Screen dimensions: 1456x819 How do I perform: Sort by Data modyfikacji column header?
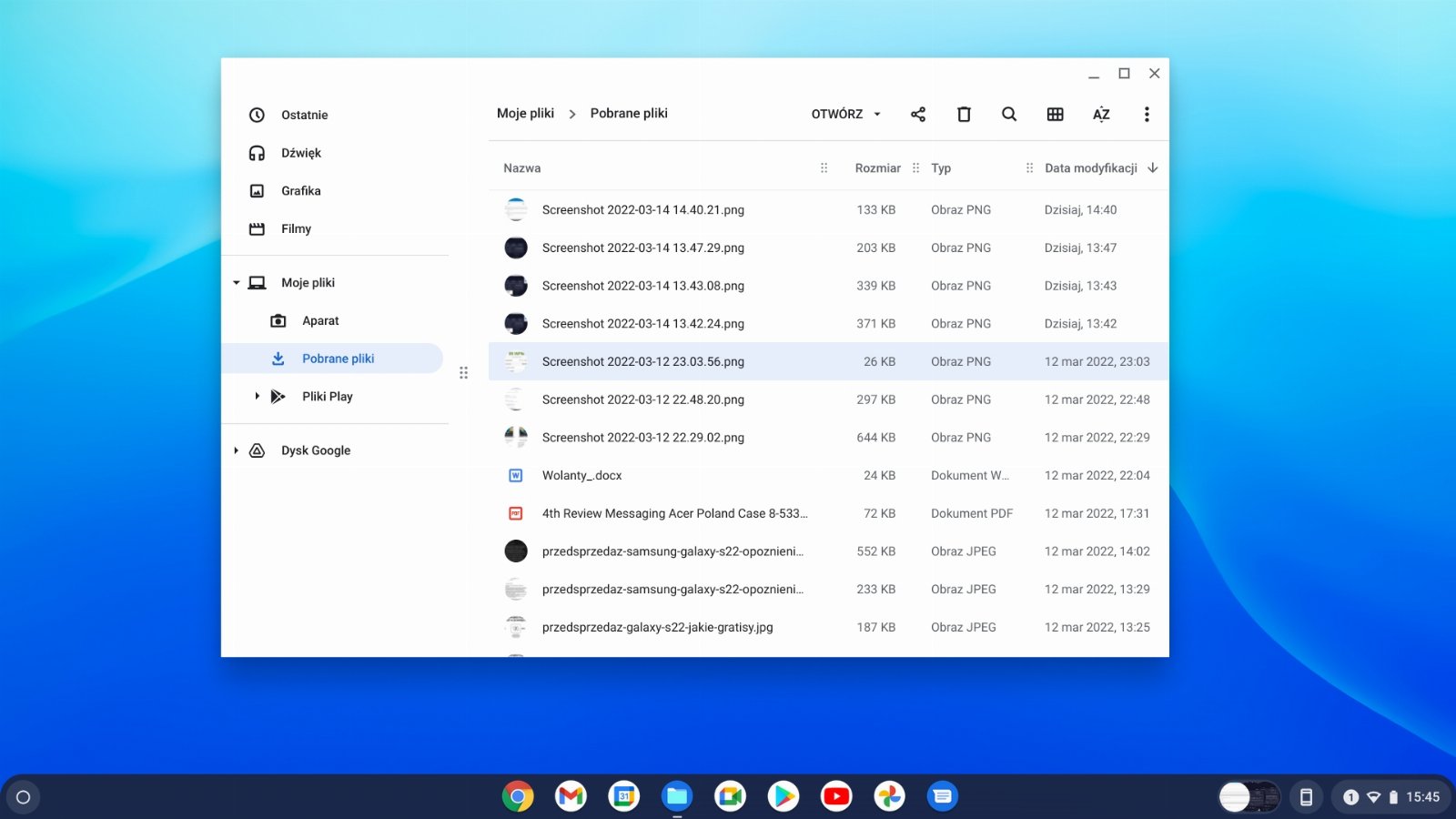[x=1091, y=168]
